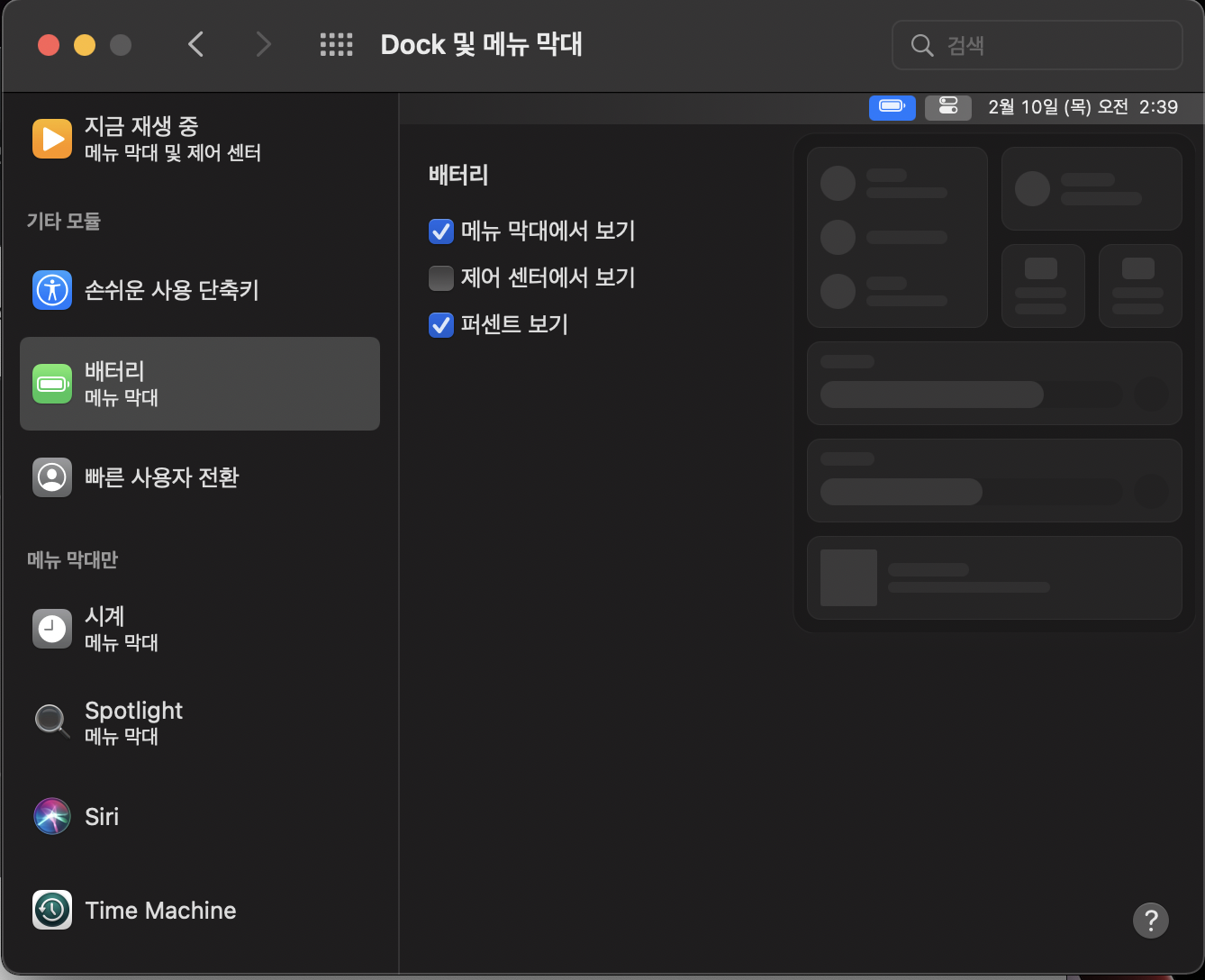Image resolution: width=1205 pixels, height=980 pixels.
Task: Click the Control Center icon in preview
Action: [x=948, y=107]
